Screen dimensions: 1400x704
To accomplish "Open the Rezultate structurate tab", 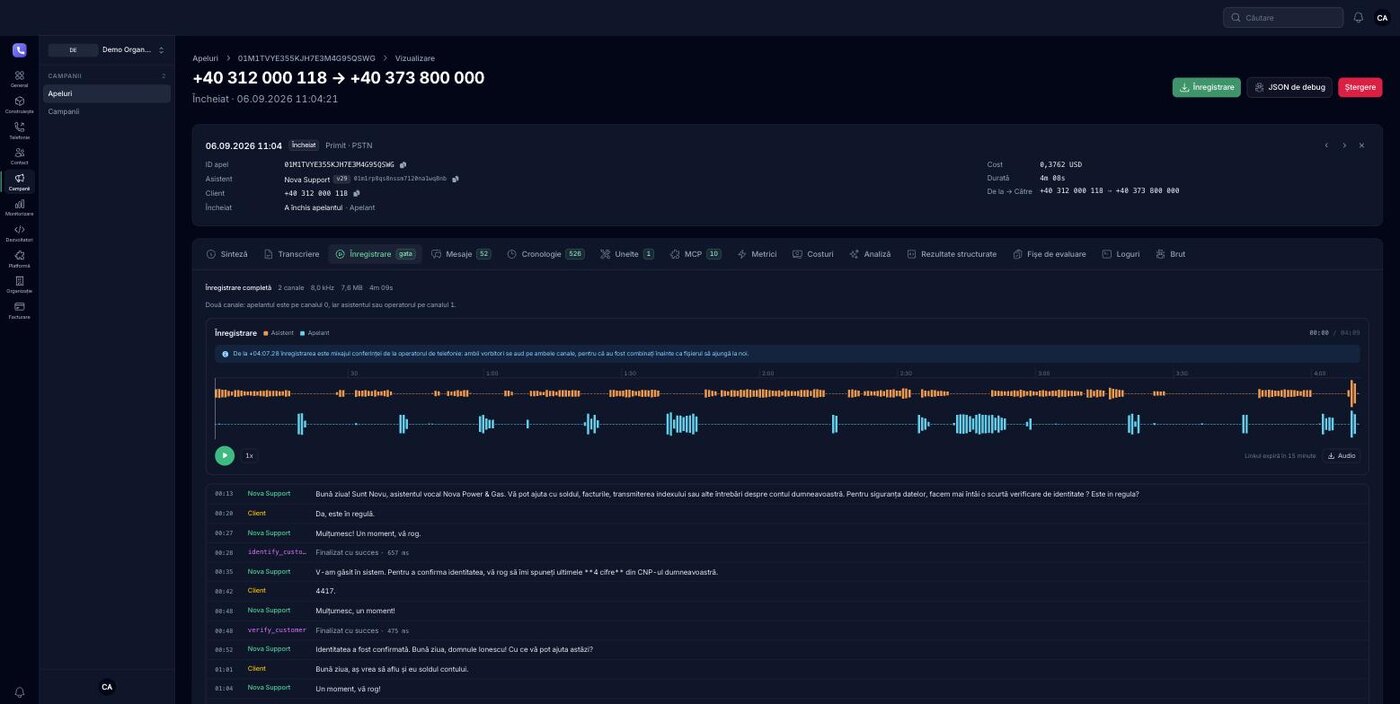I will (x=952, y=254).
